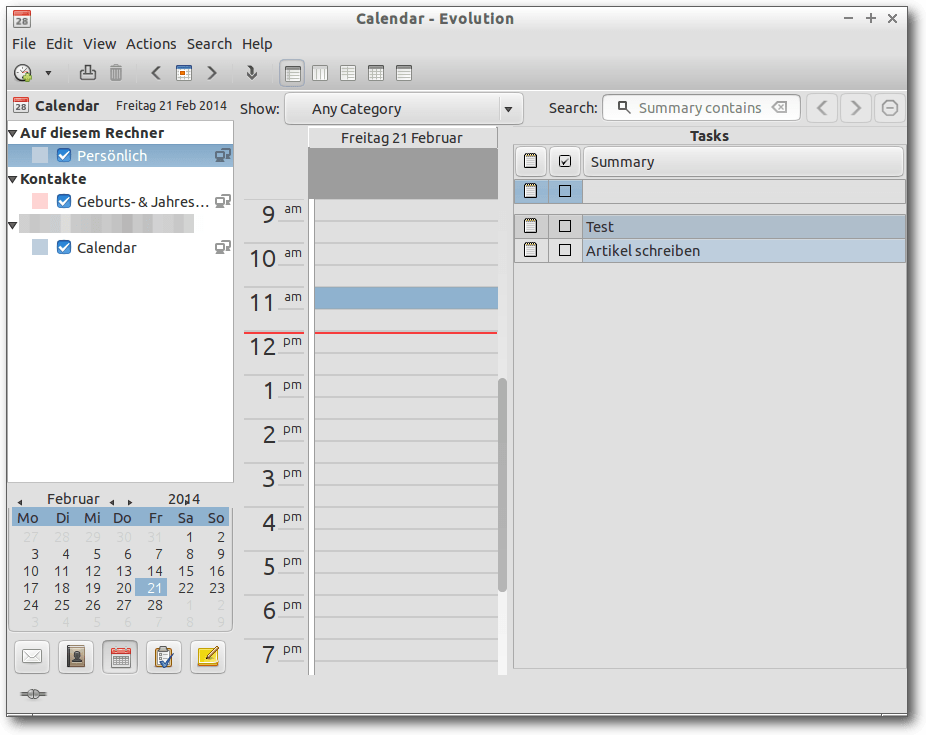Click the find previous arrow button
Image resolution: width=926 pixels, height=735 pixels.
pos(822,108)
